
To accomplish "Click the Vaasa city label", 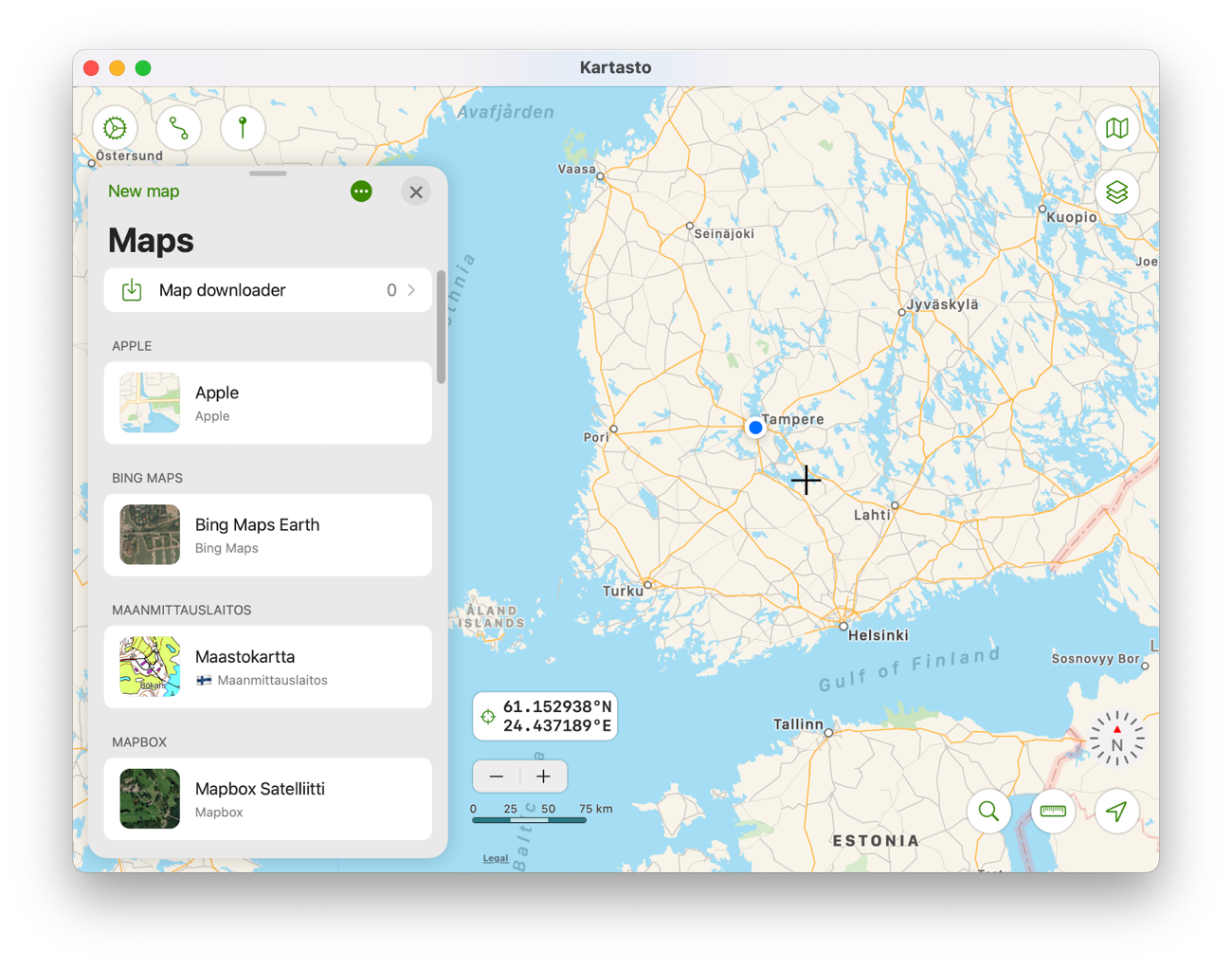I will coord(576,170).
